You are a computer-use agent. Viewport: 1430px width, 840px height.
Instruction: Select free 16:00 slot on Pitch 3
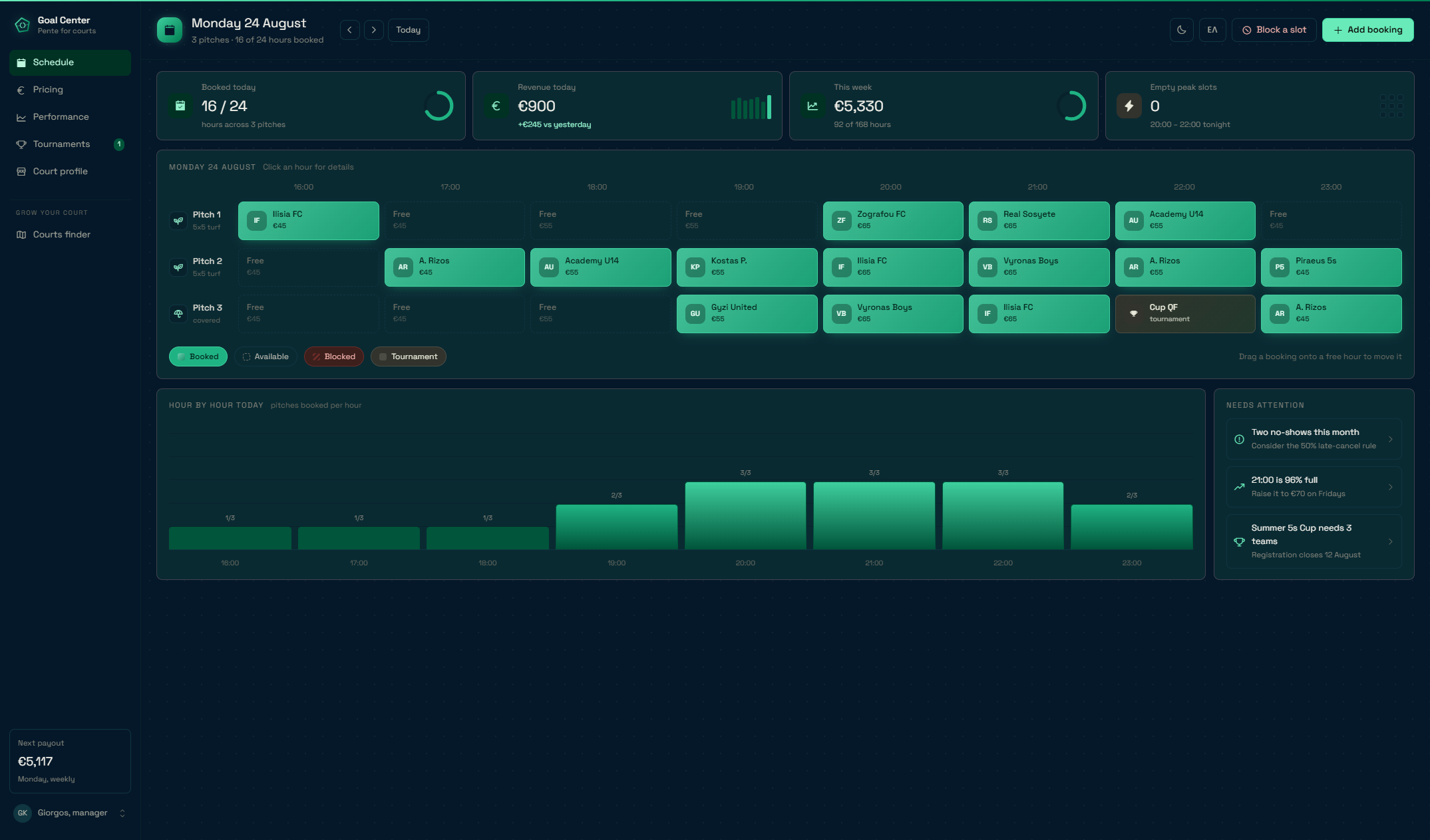(308, 314)
